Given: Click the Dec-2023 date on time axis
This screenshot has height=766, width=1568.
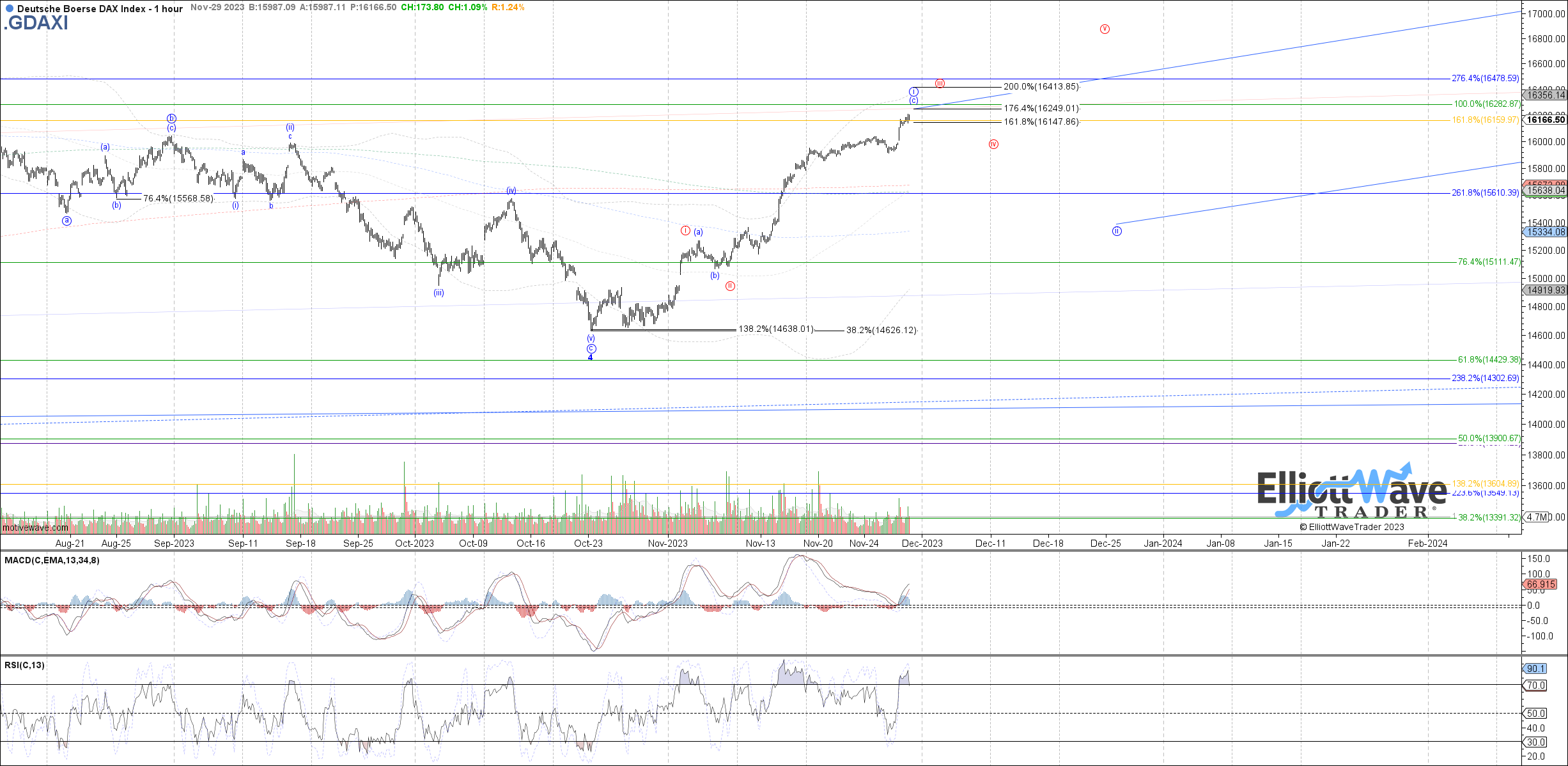Looking at the screenshot, I should 922,543.
